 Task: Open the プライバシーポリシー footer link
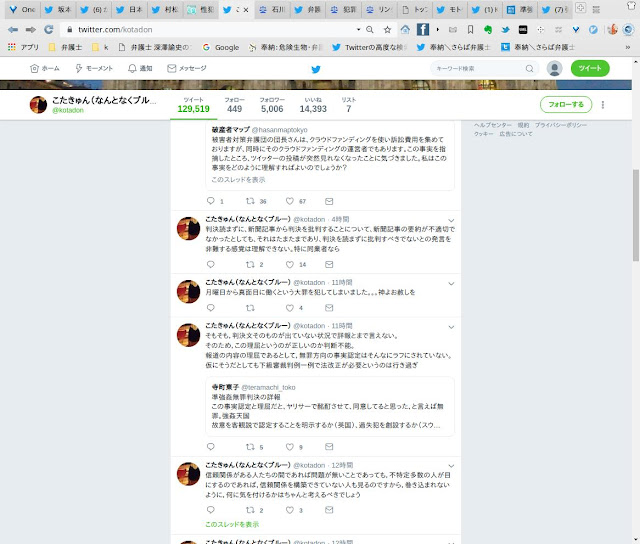click(561, 125)
